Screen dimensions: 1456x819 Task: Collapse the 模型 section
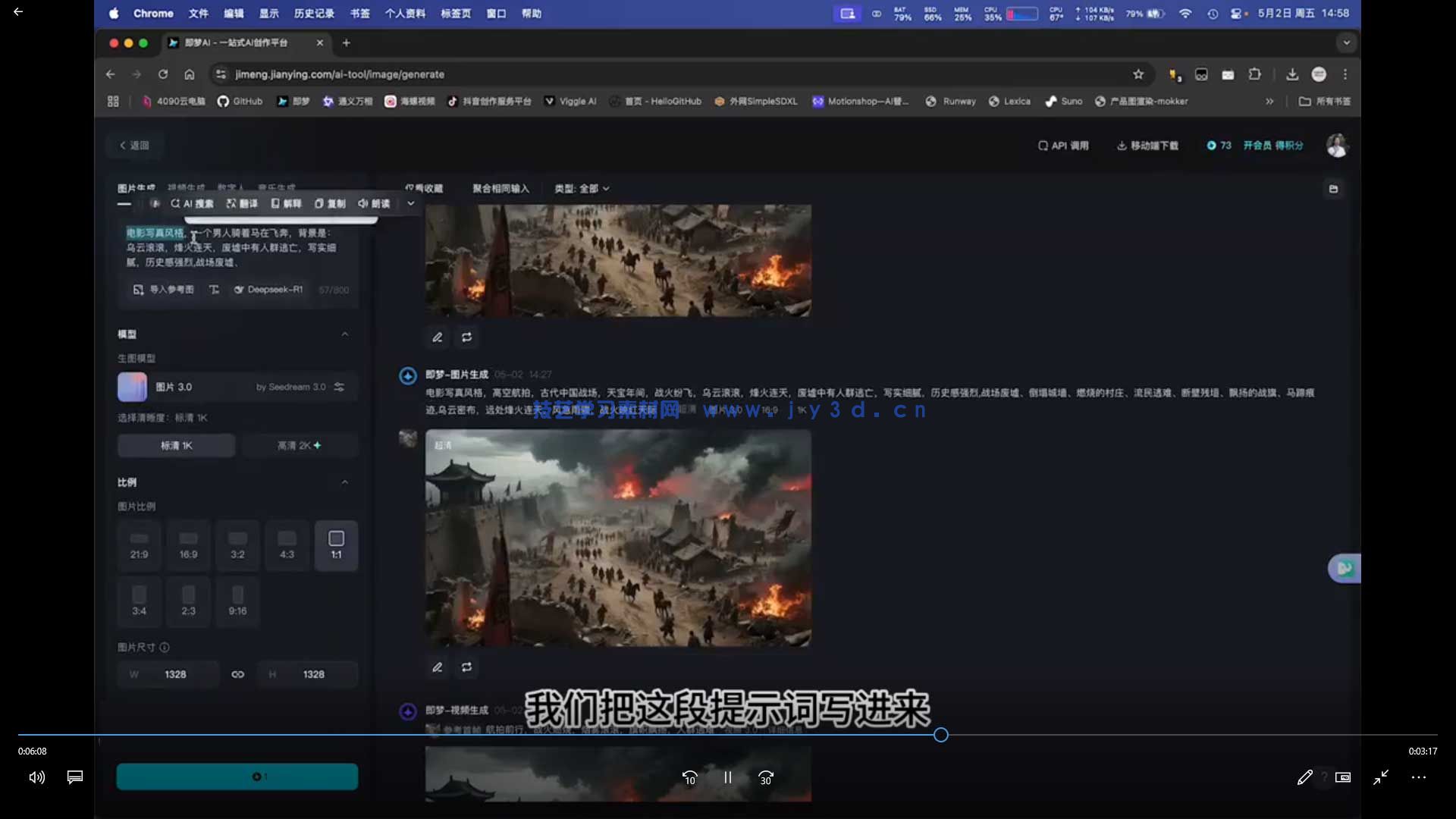[345, 334]
